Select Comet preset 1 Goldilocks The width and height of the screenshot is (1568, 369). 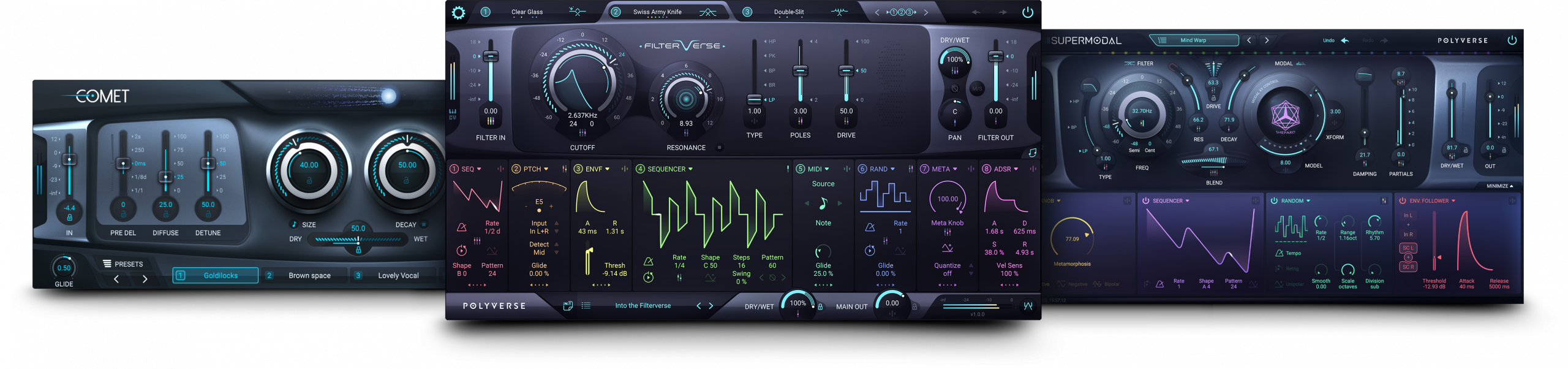click(x=215, y=276)
